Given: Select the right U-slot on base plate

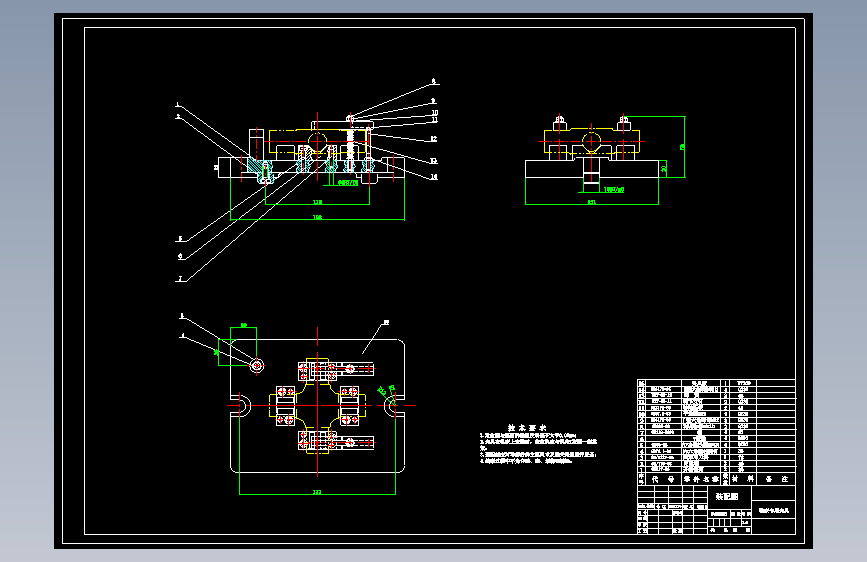Looking at the screenshot, I should point(394,405).
